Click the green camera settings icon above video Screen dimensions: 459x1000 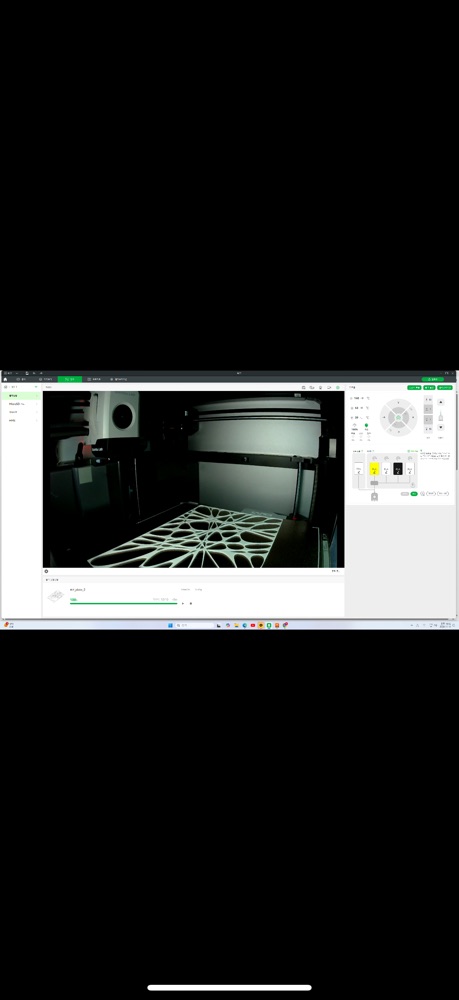[x=338, y=387]
